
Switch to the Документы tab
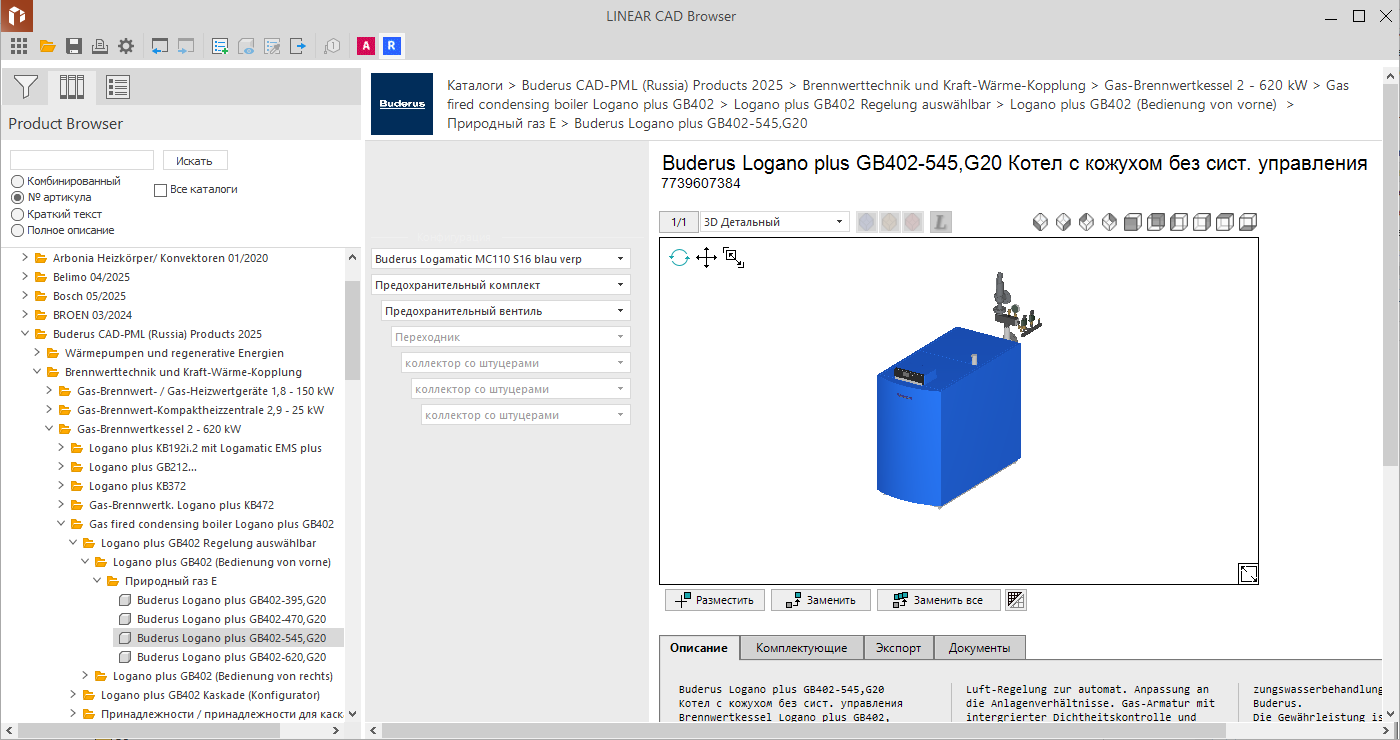tap(980, 648)
